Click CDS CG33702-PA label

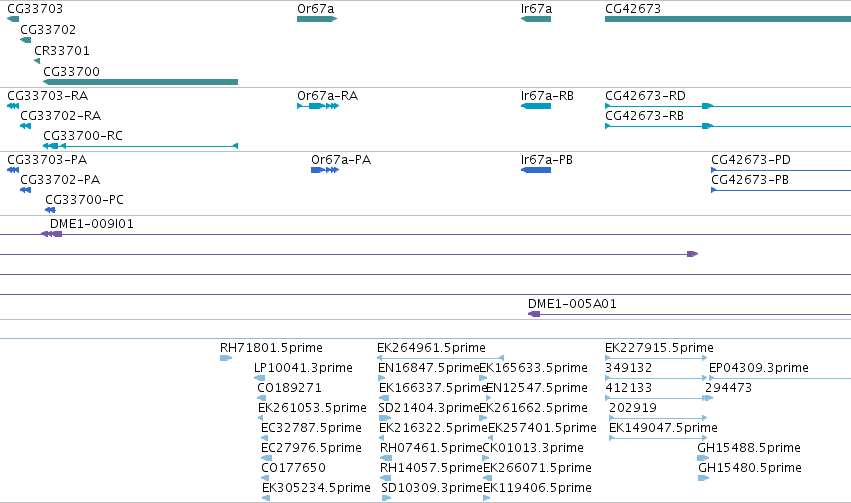pyautogui.click(x=60, y=180)
